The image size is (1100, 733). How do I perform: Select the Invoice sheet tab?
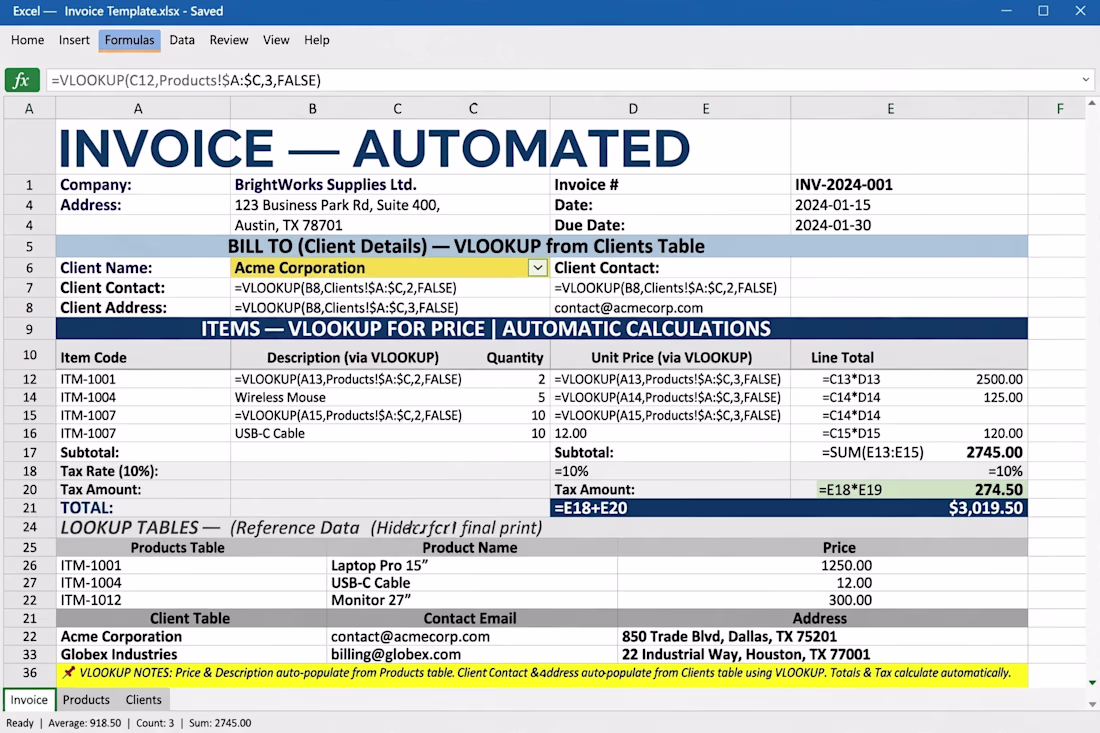[x=29, y=699]
